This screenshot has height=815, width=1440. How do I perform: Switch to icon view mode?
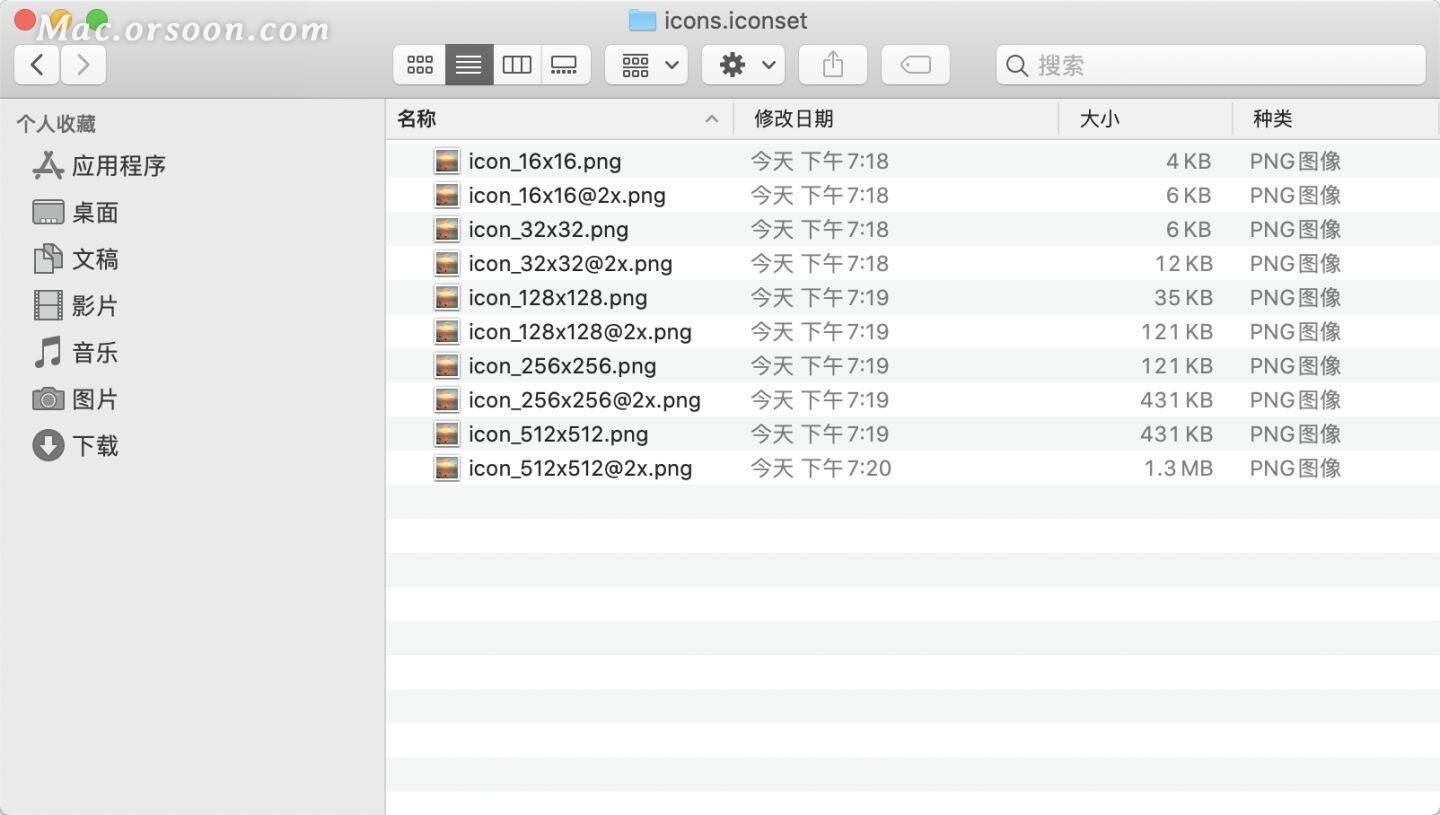coord(419,64)
